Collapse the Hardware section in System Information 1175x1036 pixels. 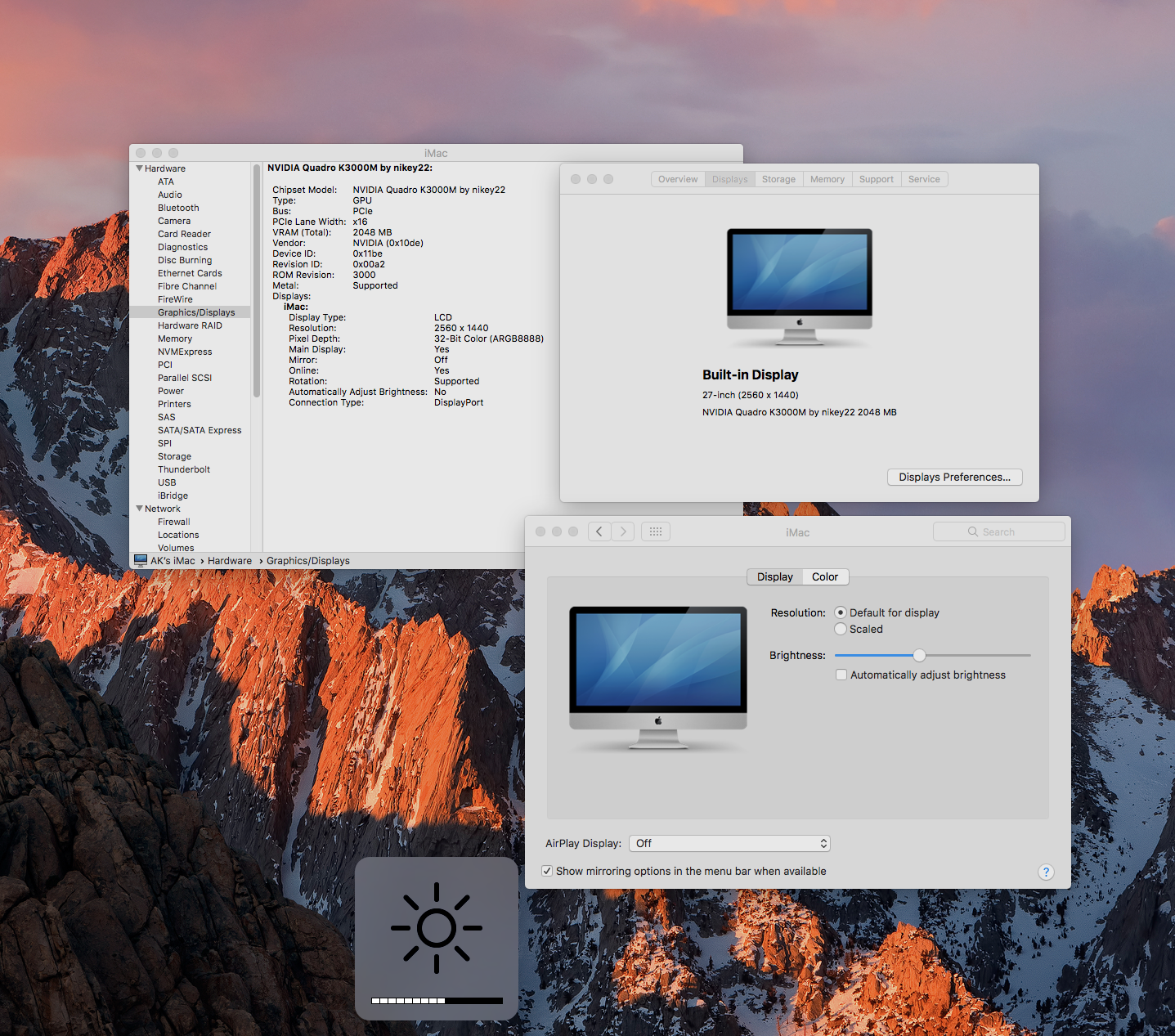coord(140,168)
